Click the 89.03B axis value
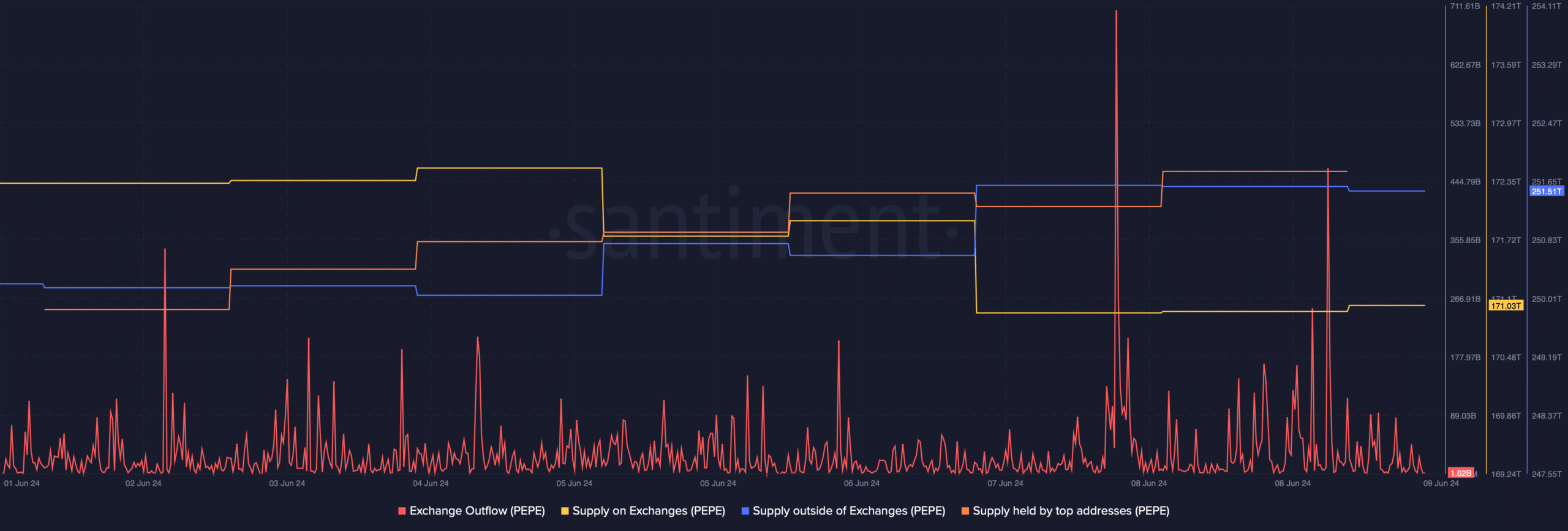 pos(1463,416)
